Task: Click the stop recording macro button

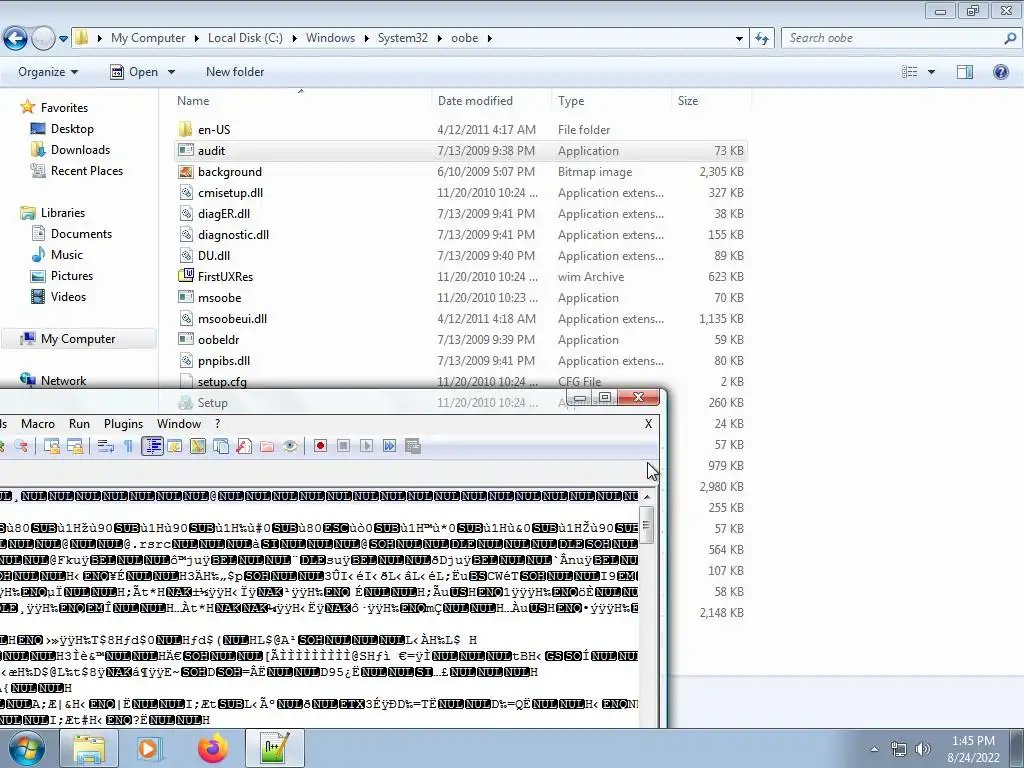Action: click(x=343, y=446)
